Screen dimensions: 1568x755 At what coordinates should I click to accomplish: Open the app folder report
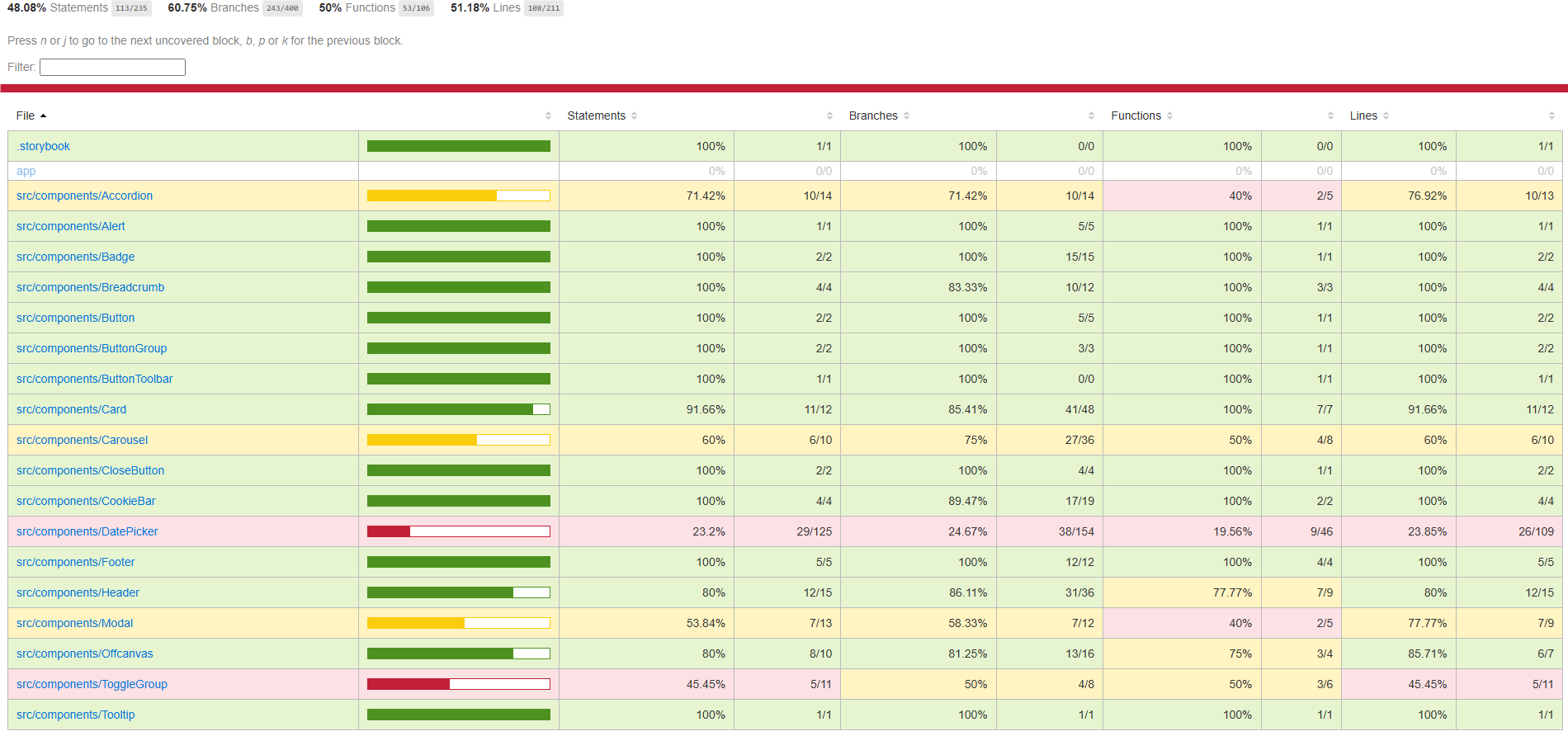(x=26, y=171)
